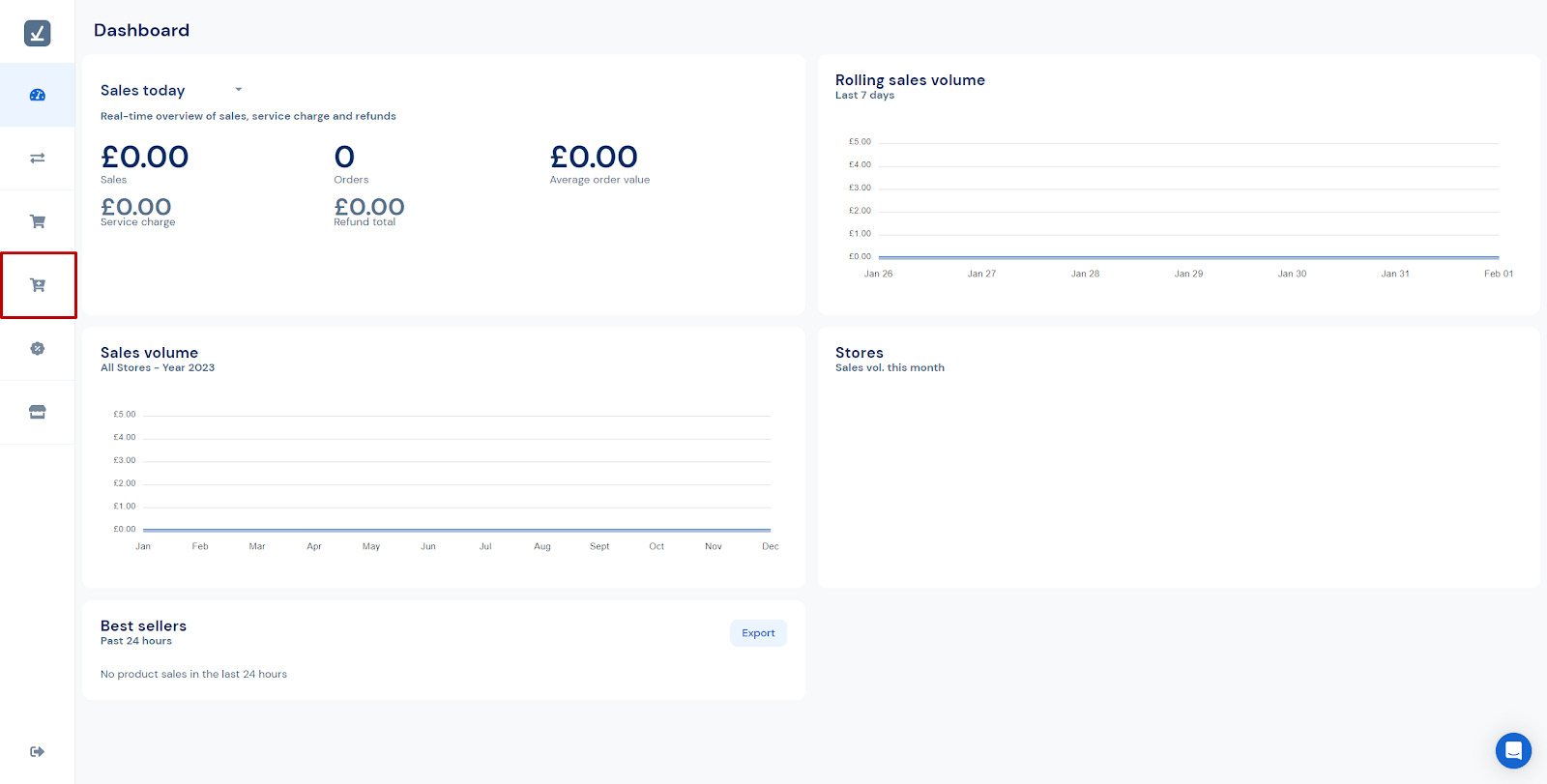The image size is (1547, 784).
Task: Click the Dashboard page title
Action: point(141,30)
